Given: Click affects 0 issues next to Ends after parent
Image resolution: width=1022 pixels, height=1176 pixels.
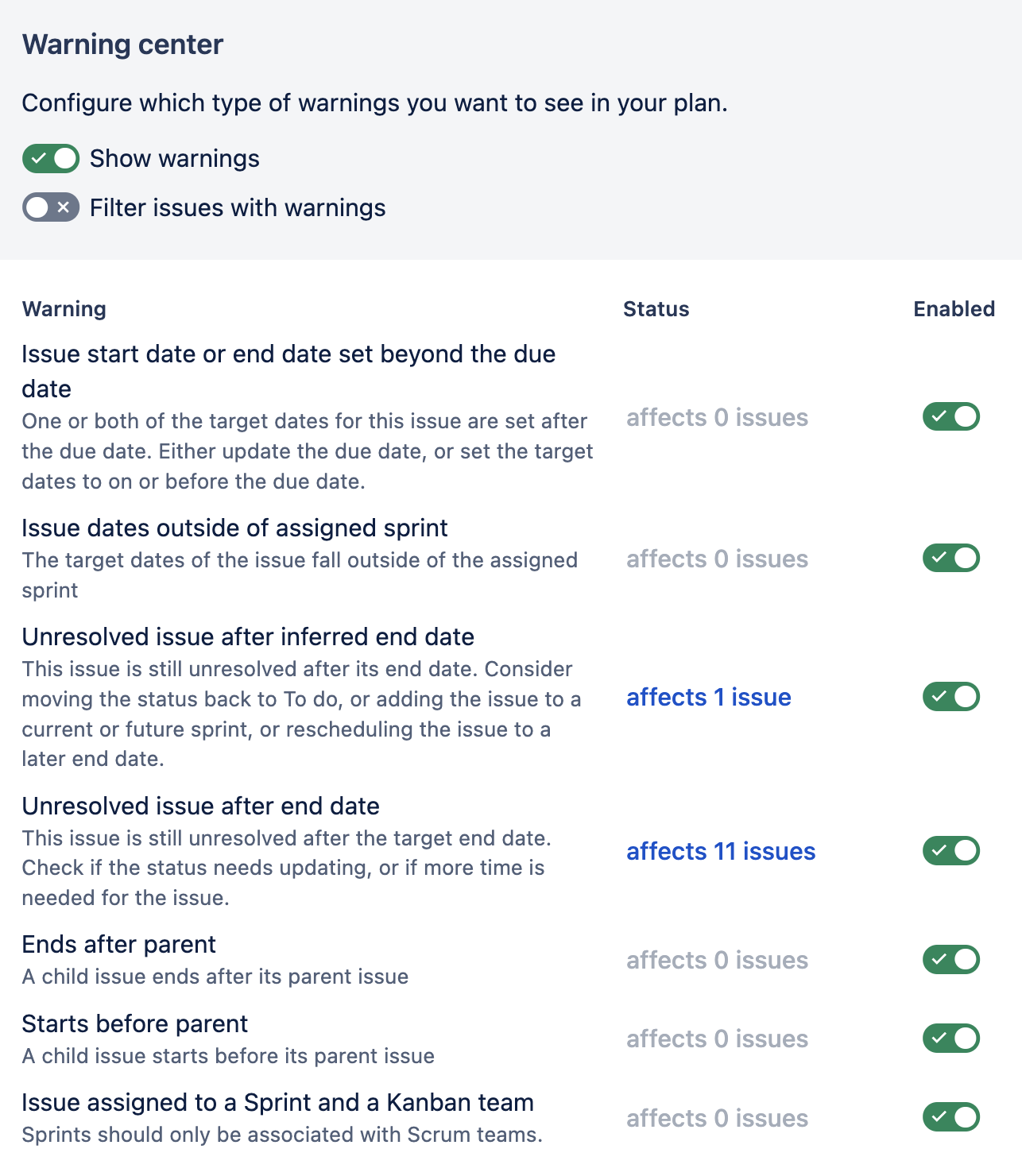Looking at the screenshot, I should pos(717,960).
